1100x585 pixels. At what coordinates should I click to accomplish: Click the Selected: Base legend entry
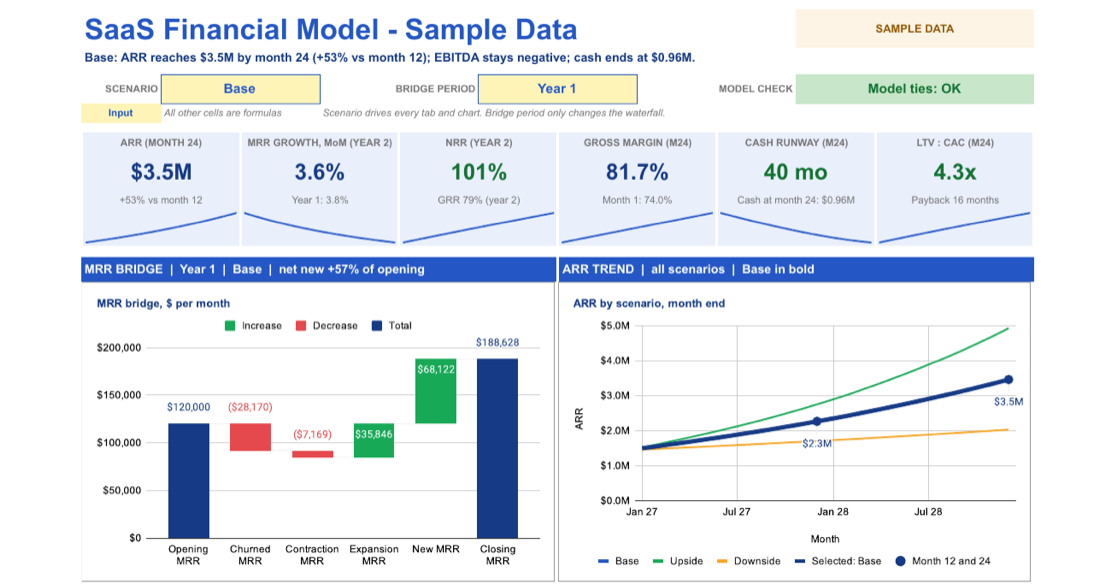(x=838, y=561)
